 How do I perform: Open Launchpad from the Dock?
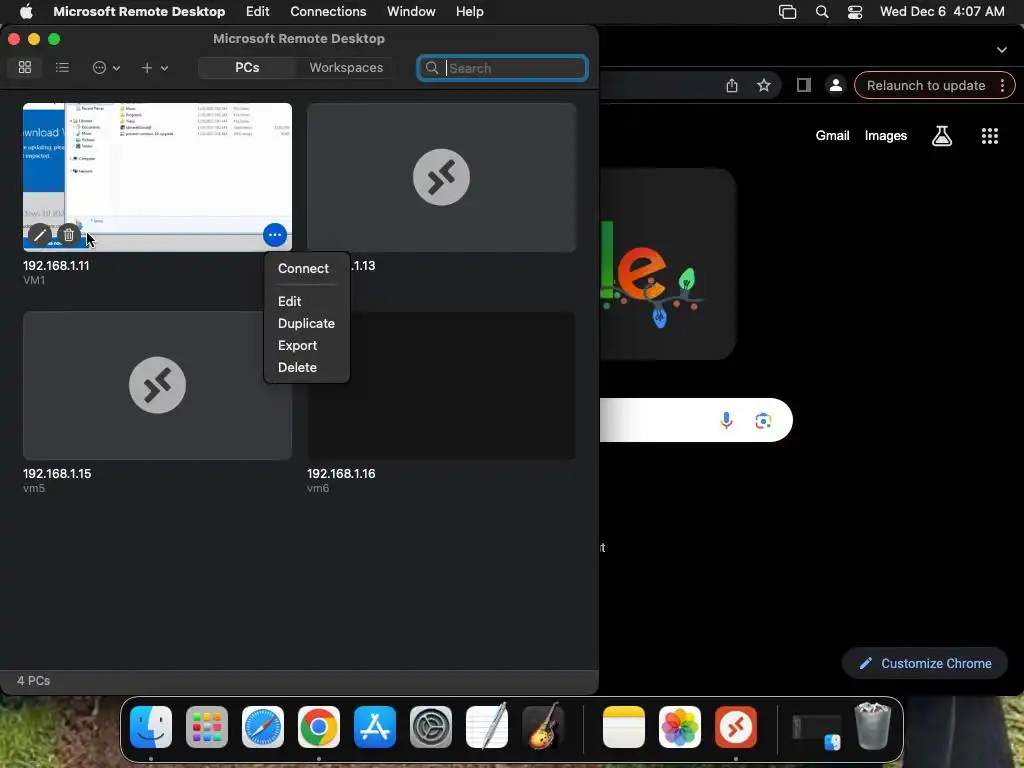(207, 727)
